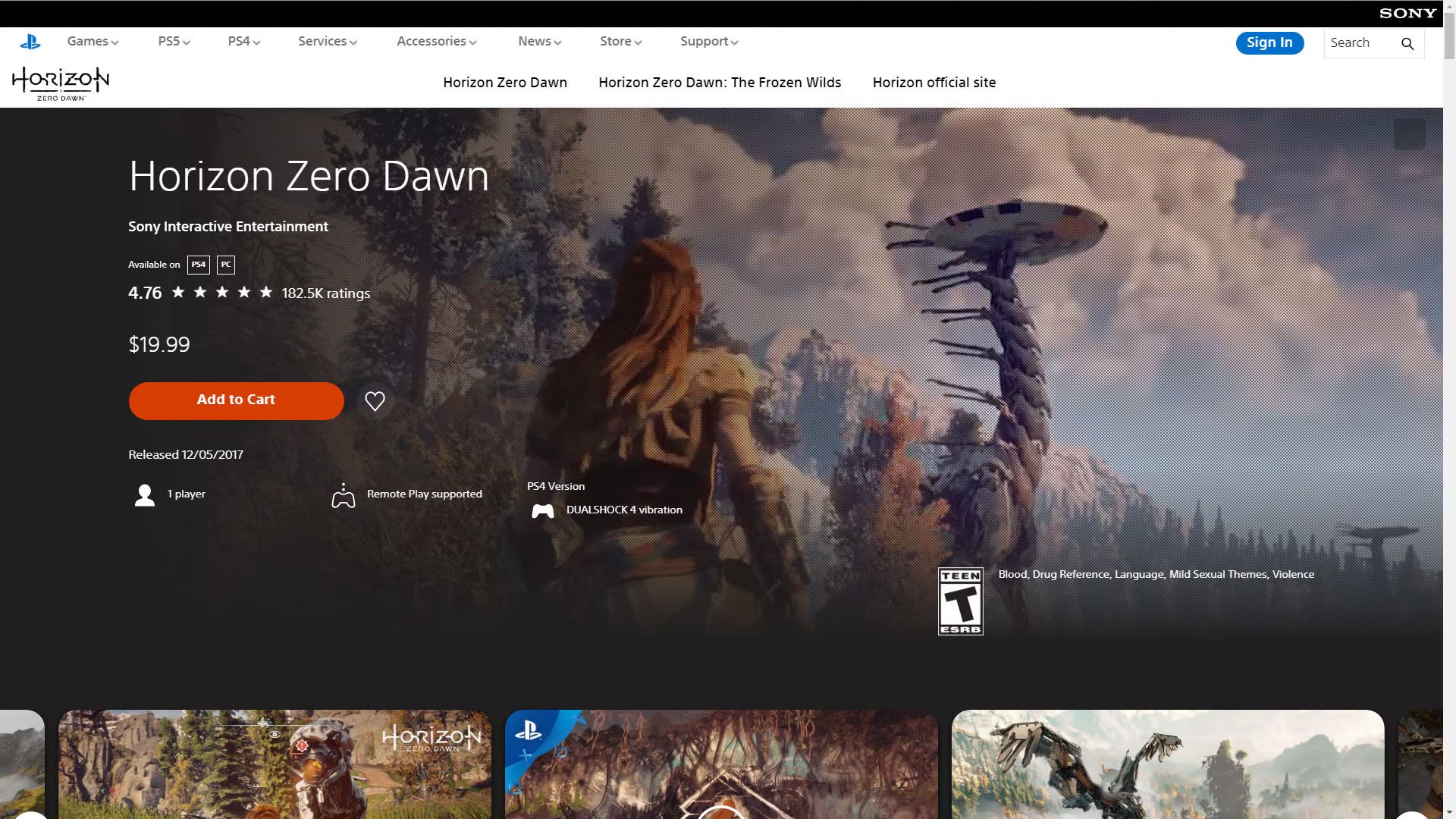Go to Horizon official site tab
This screenshot has height=819, width=1456.
click(x=934, y=83)
